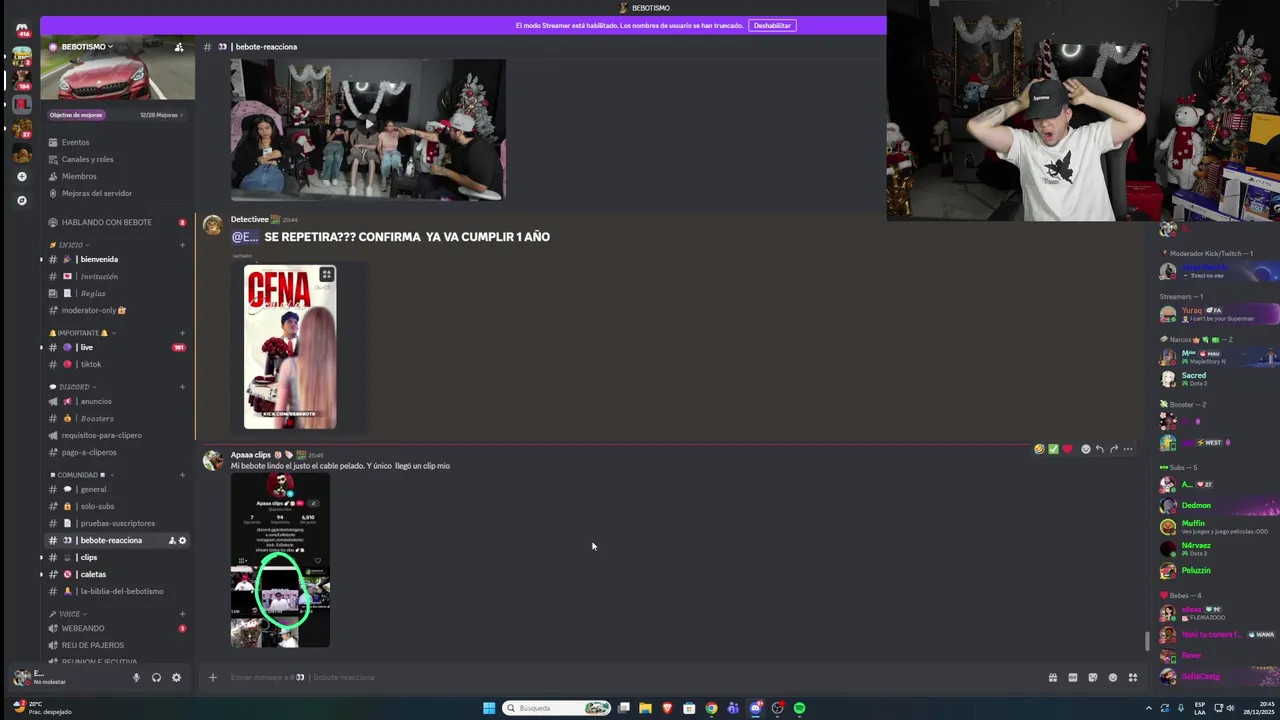Collapse the DISCORD channel category
Image resolution: width=1280 pixels, height=720 pixels.
click(x=75, y=387)
